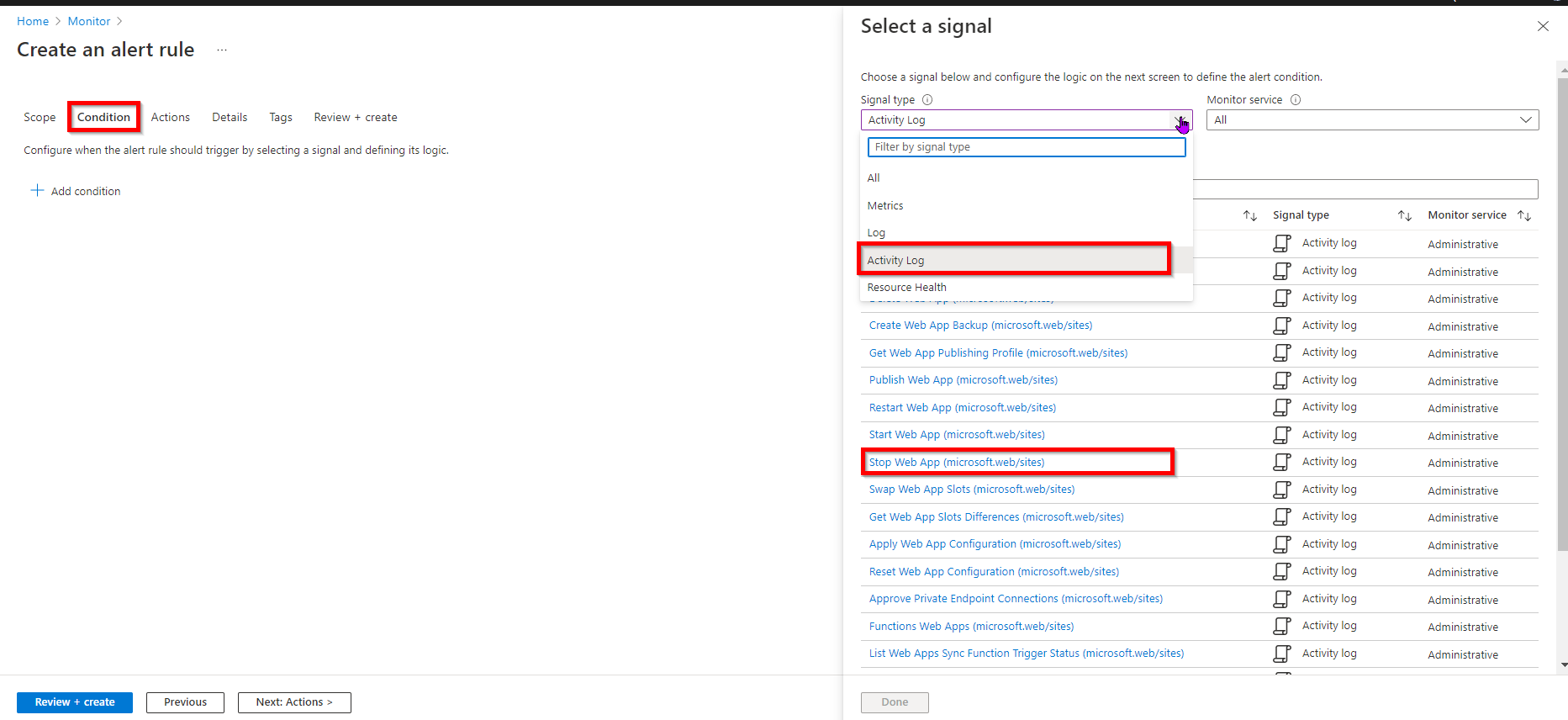Viewport: 1568px width, 720px height.
Task: Switch to the Tags tab
Action: point(281,117)
